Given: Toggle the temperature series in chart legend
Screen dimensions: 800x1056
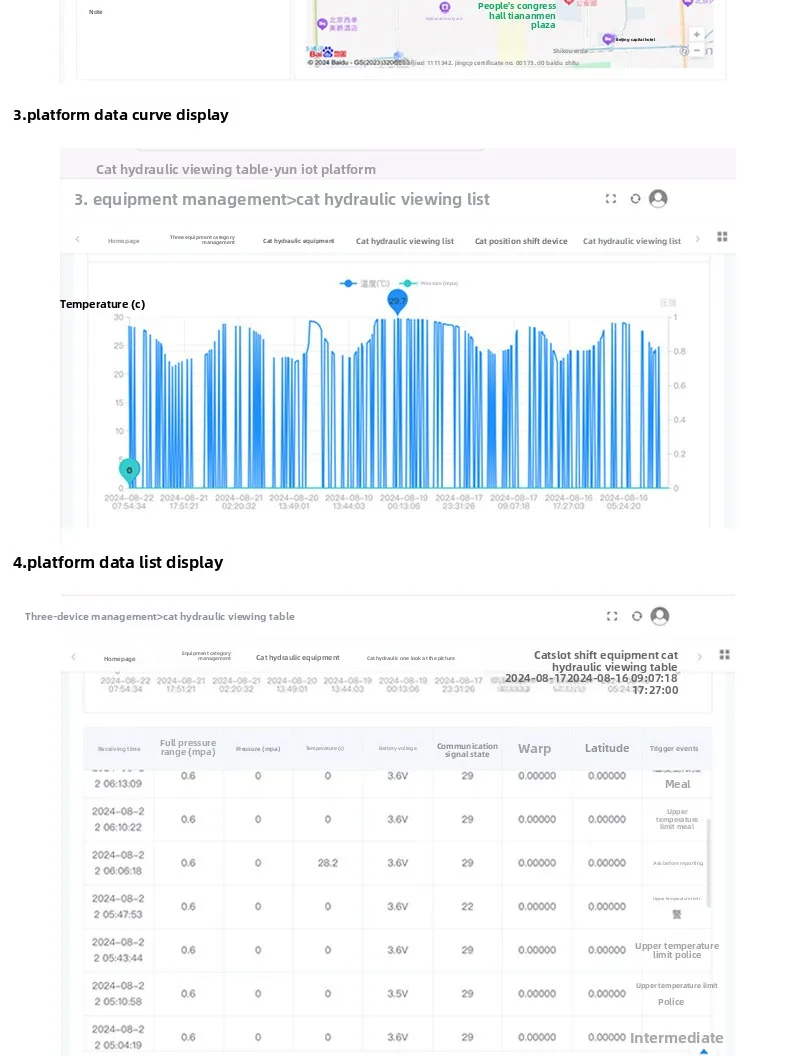Looking at the screenshot, I should pyautogui.click(x=364, y=284).
